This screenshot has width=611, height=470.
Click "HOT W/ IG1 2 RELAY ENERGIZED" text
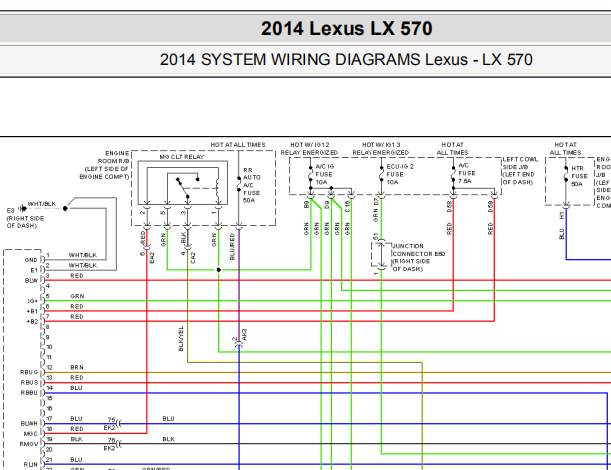(x=309, y=148)
